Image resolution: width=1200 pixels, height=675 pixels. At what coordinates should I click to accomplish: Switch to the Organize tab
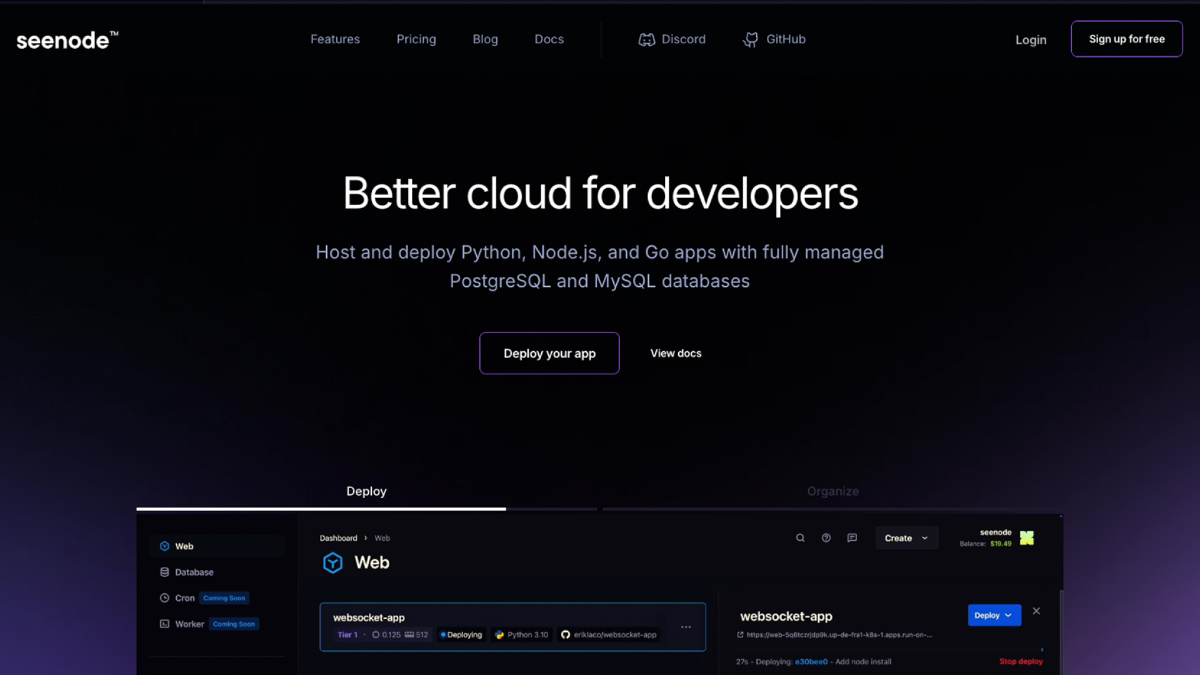(x=832, y=491)
